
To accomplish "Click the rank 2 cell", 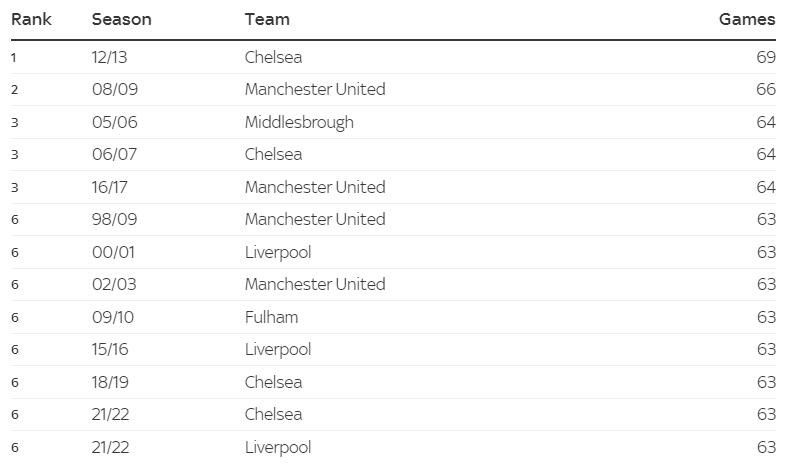I will tap(15, 89).
